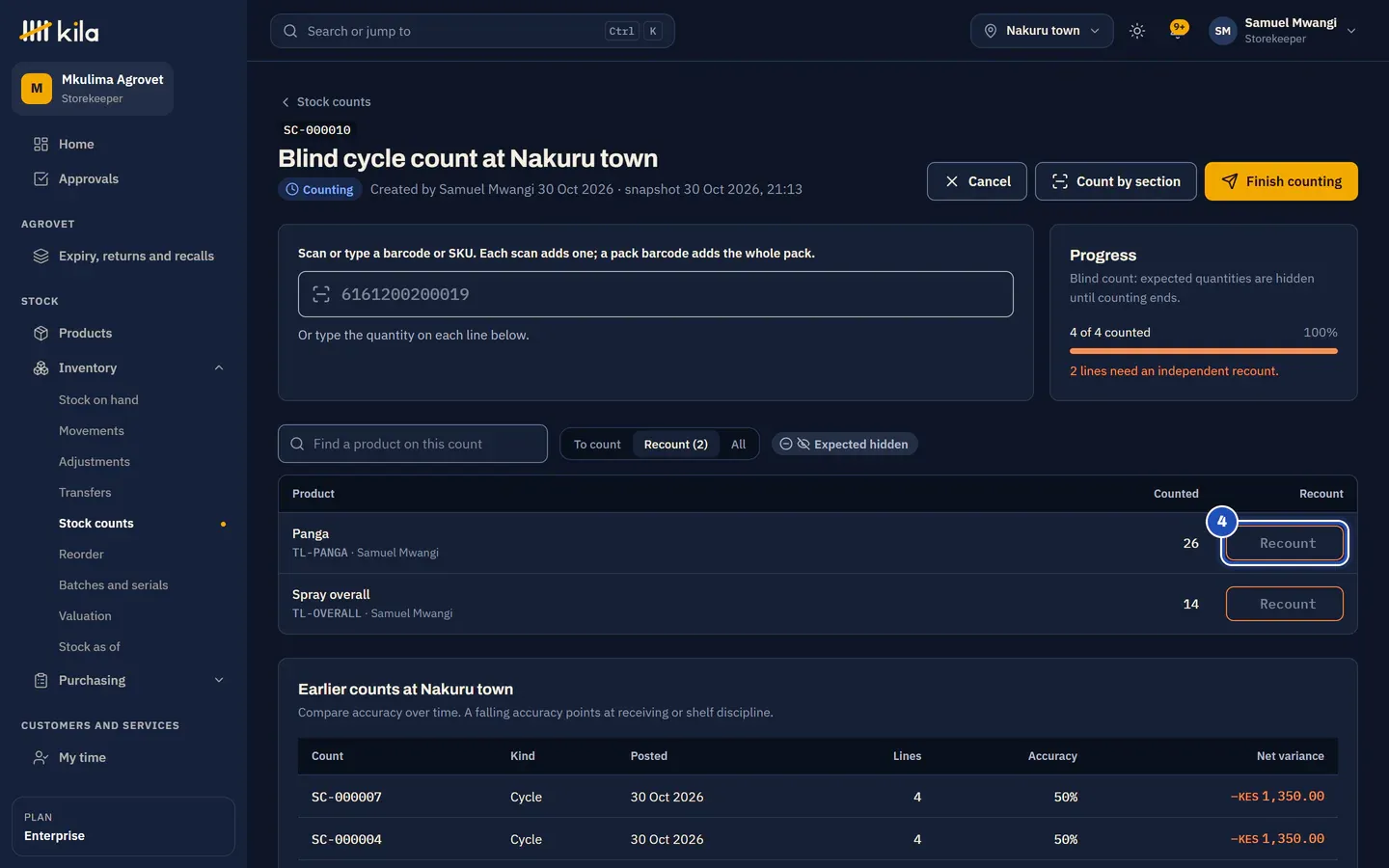
Task: Open the Nakuru town location dropdown
Action: tap(1042, 31)
